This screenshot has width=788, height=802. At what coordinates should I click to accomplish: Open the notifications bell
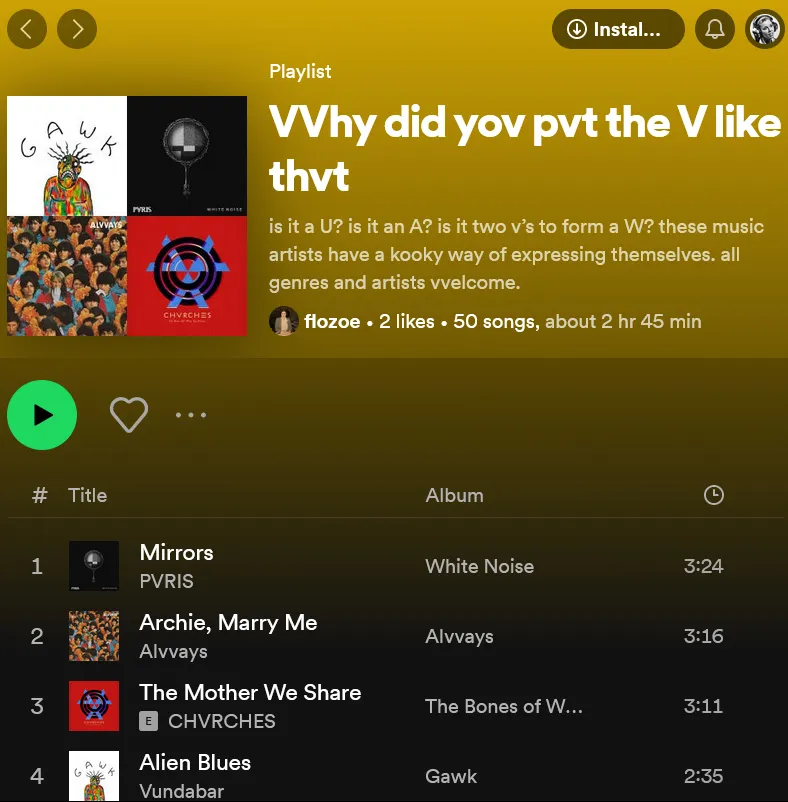[714, 29]
